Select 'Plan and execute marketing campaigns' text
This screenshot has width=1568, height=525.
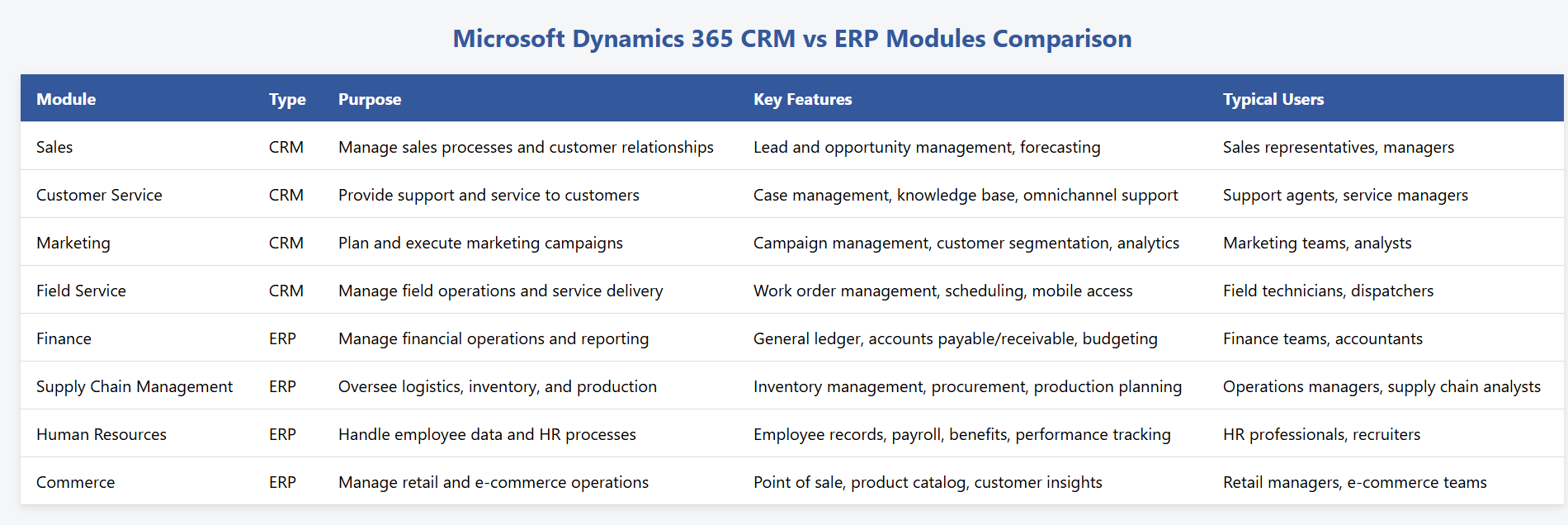(480, 243)
